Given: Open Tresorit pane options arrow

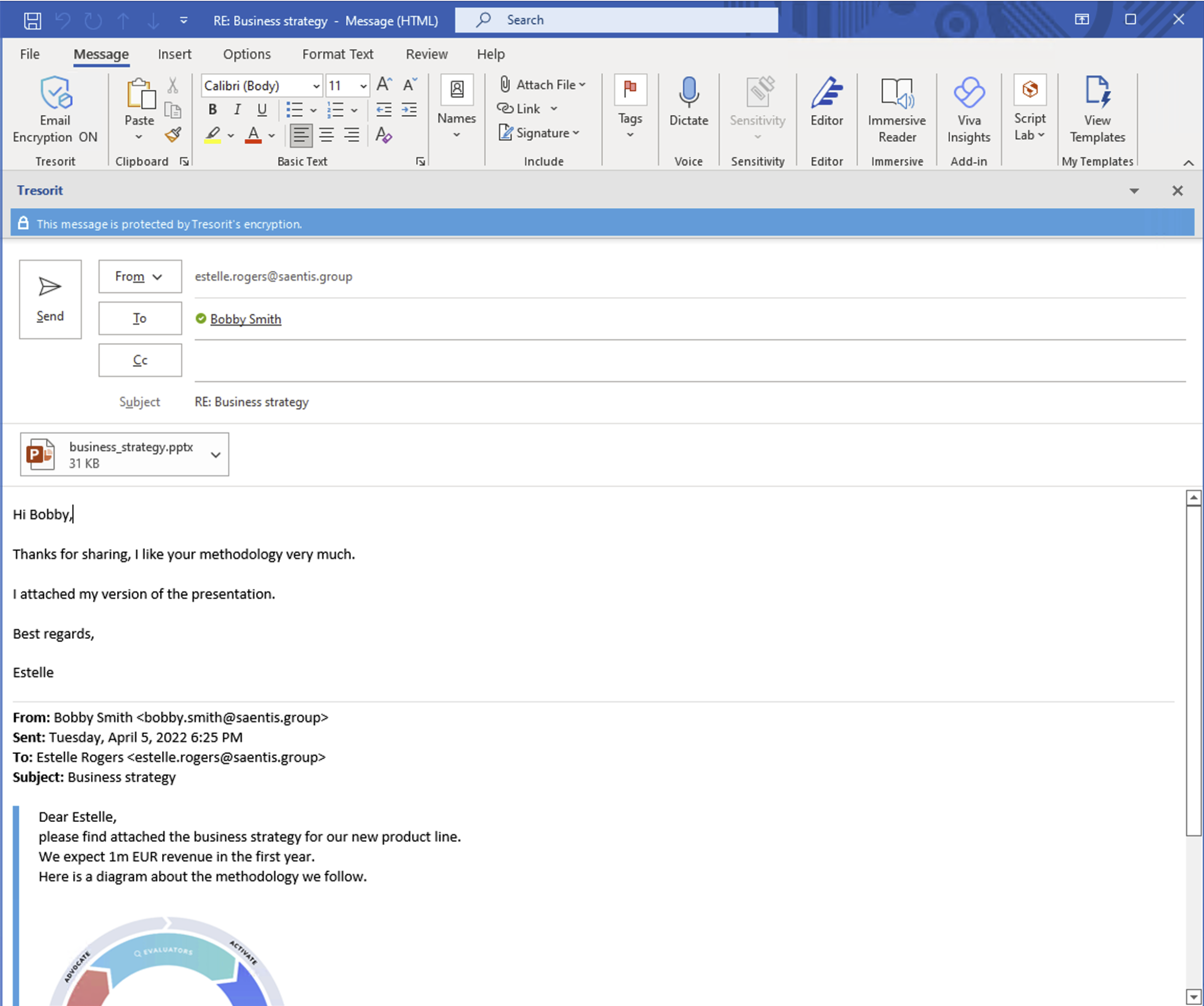Looking at the screenshot, I should tap(1134, 191).
